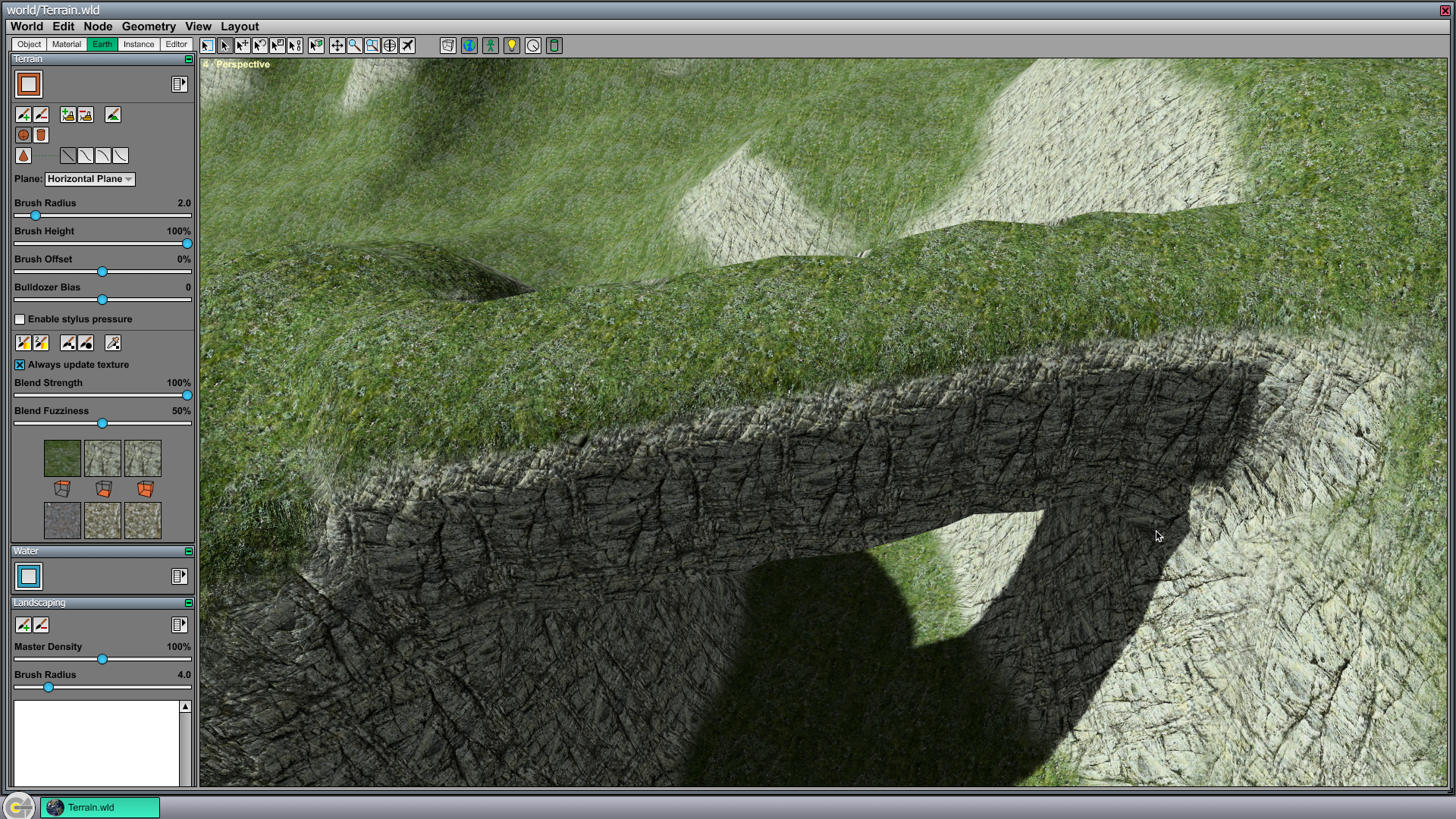Viewport: 1456px width, 819px height.
Task: Select the sphere brush shape
Action: coord(24,135)
